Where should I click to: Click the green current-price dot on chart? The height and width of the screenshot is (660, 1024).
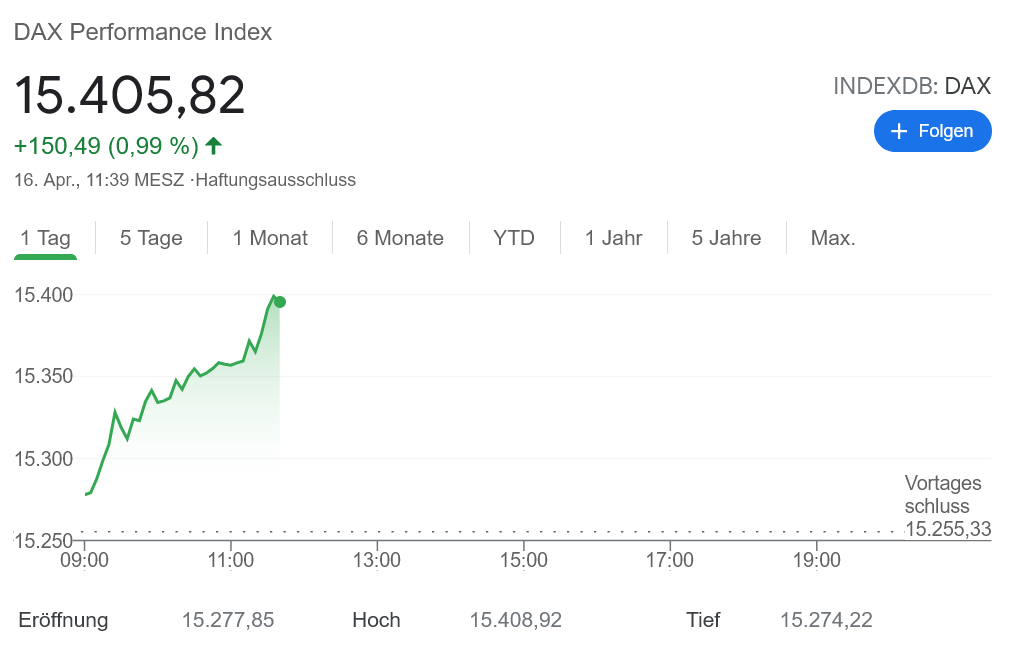click(x=280, y=302)
